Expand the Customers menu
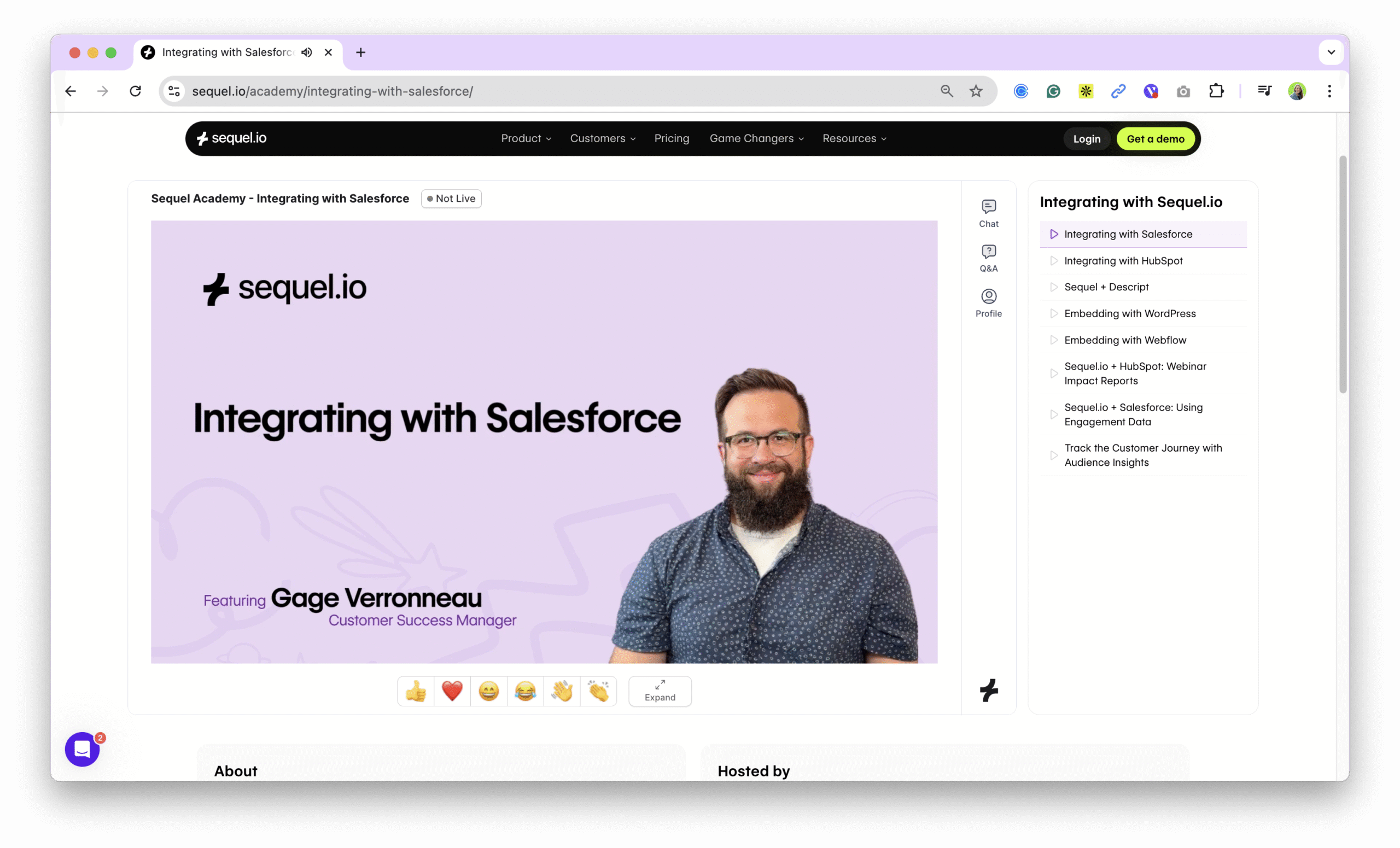 (x=603, y=138)
